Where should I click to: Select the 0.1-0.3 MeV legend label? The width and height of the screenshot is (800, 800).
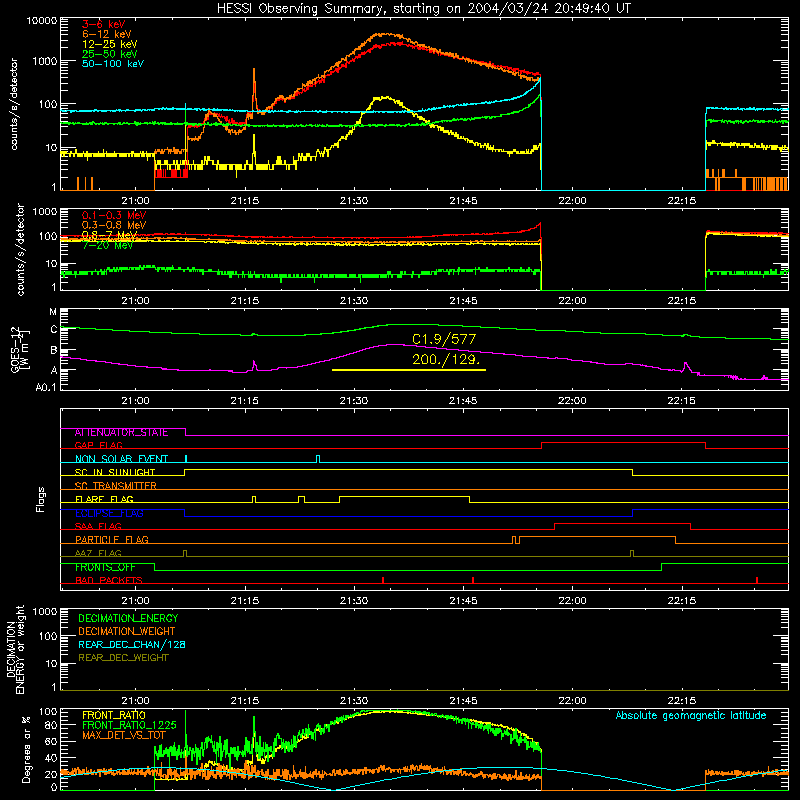pos(114,215)
